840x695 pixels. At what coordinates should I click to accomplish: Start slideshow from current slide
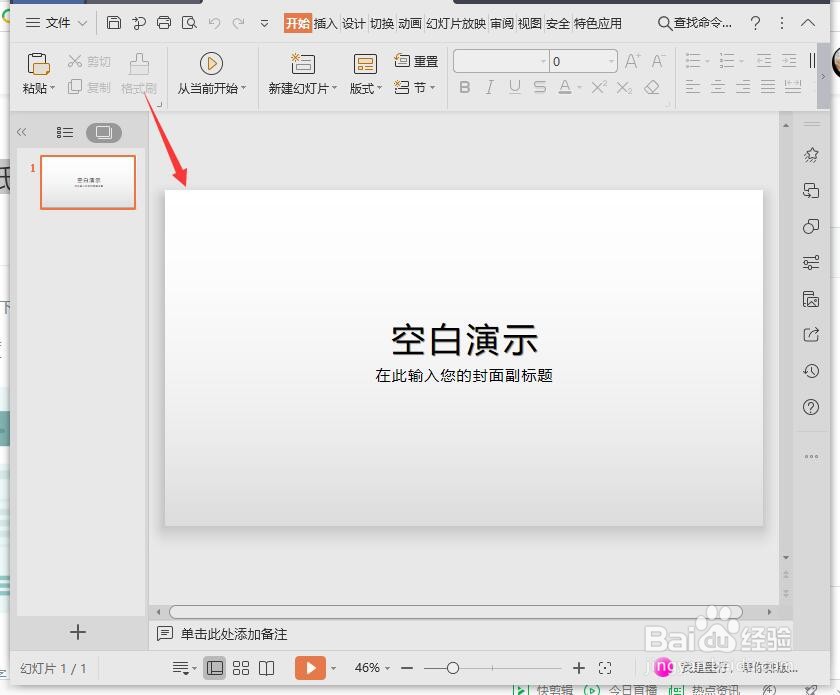(211, 63)
